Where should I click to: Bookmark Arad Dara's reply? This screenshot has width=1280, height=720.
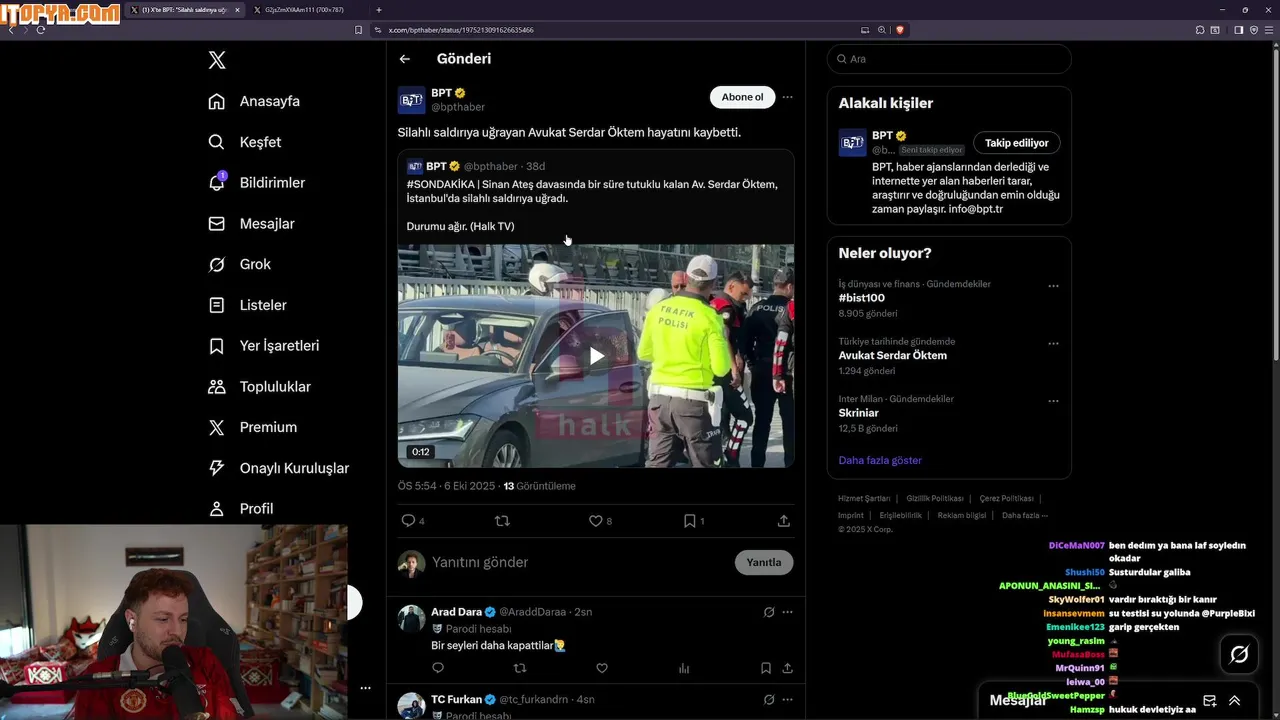(x=765, y=668)
